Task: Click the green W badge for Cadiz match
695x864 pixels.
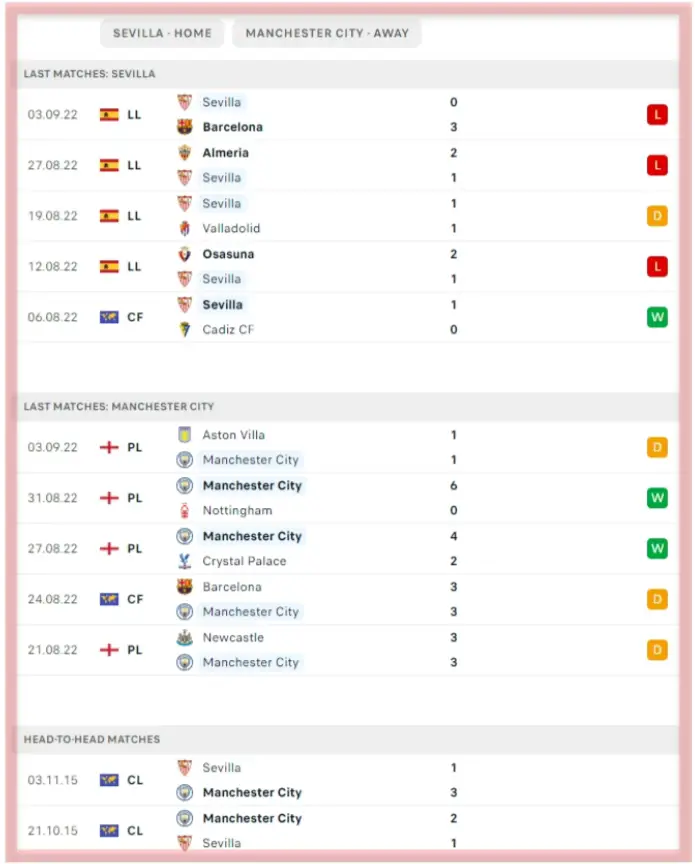Action: pyautogui.click(x=657, y=317)
